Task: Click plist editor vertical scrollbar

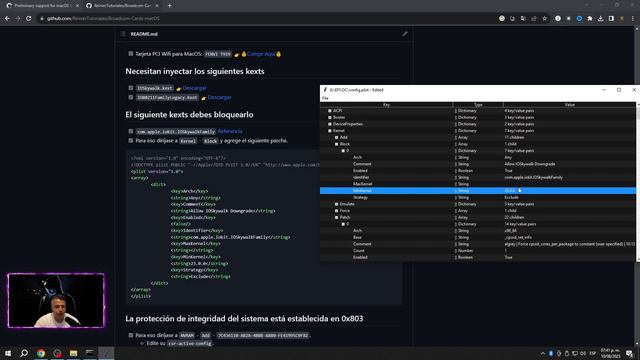Action: (x=638, y=182)
